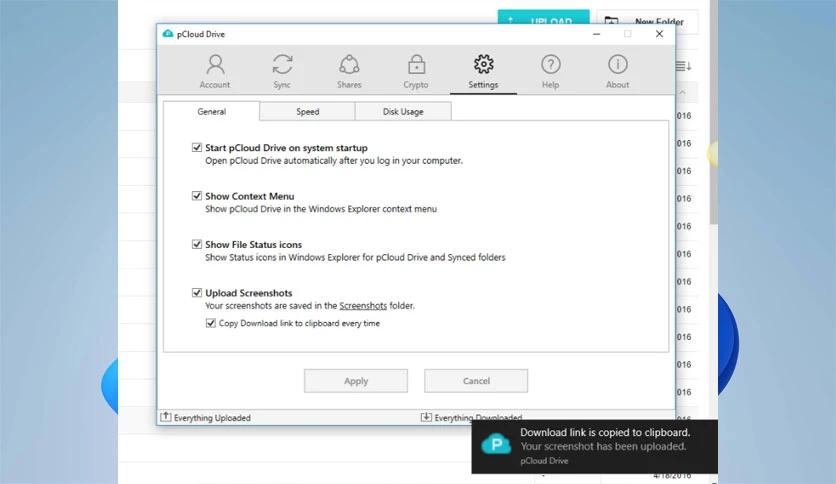The width and height of the screenshot is (836, 484).
Task: Open the About info section
Action: coord(617,71)
